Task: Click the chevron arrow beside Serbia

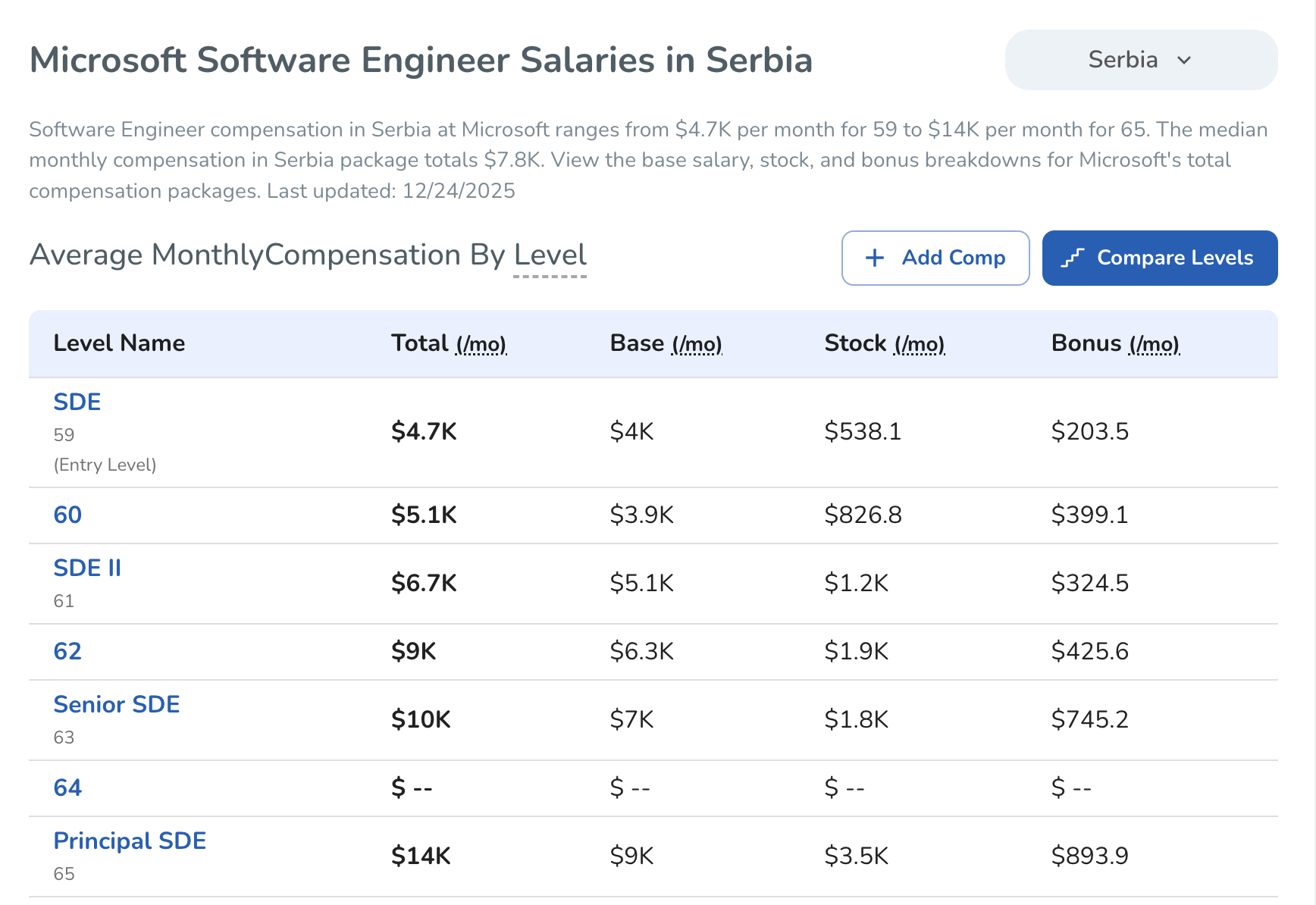Action: point(1184,61)
